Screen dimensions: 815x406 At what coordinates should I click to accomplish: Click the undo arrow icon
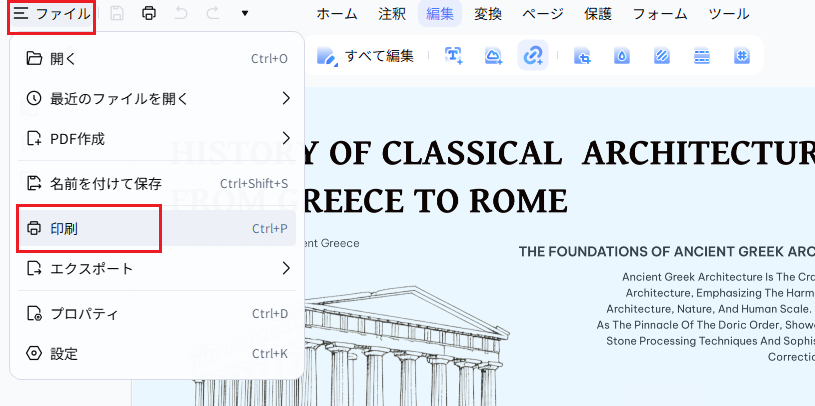[x=181, y=14]
